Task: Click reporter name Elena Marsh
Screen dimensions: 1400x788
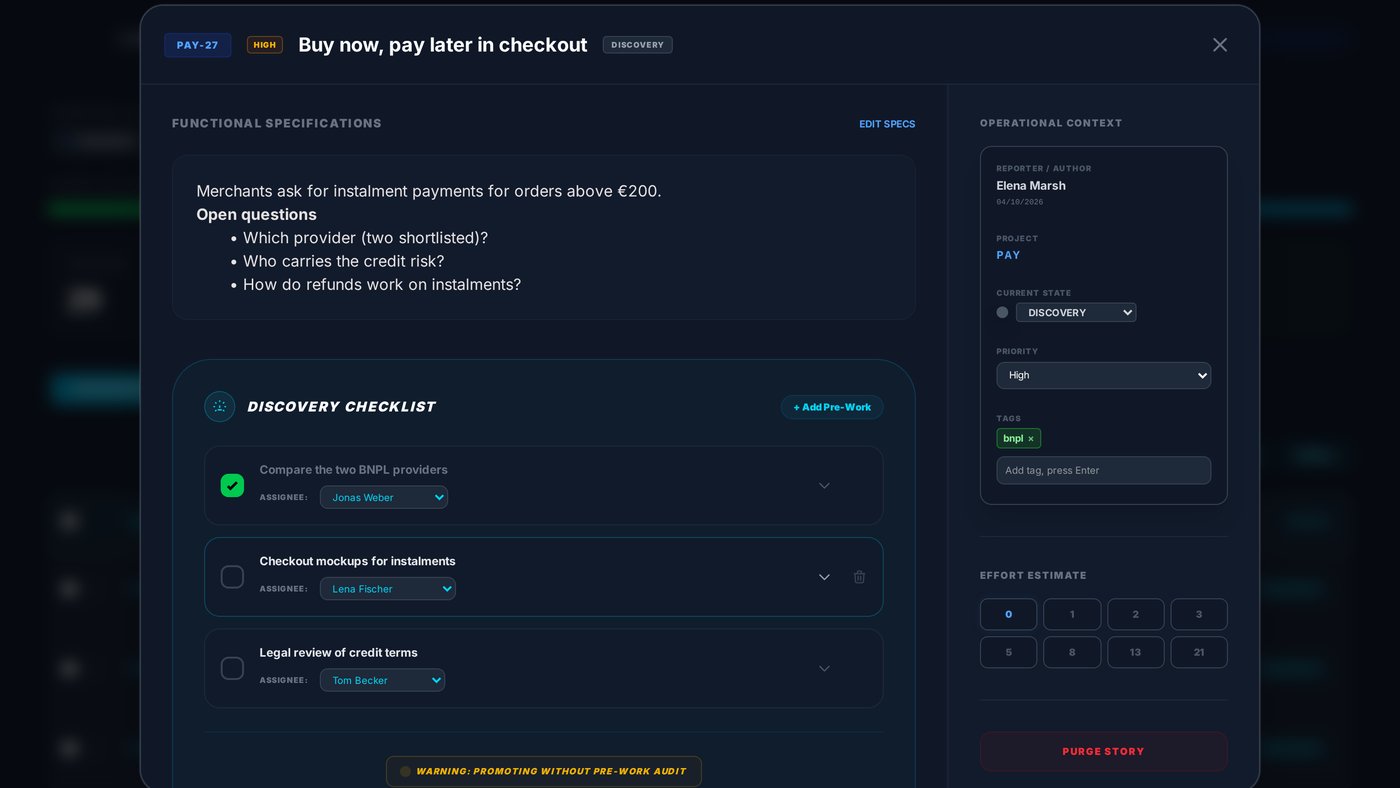Action: [1031, 186]
